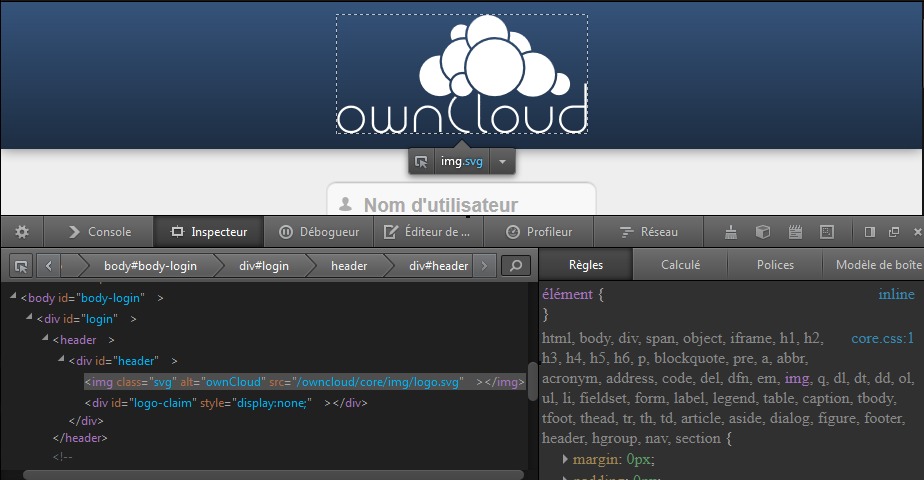Screen dimensions: 924x480
Task: Select the <!-- comment node line
Action: (62, 457)
